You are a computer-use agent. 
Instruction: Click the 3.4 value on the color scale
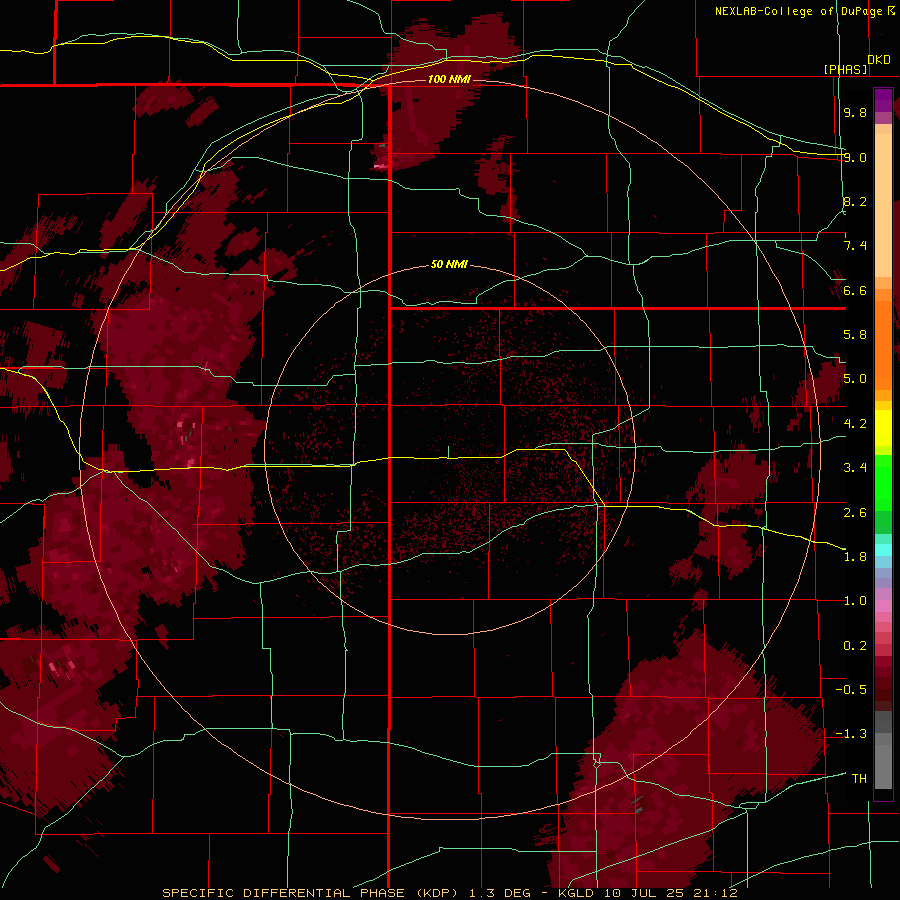pyautogui.click(x=855, y=468)
